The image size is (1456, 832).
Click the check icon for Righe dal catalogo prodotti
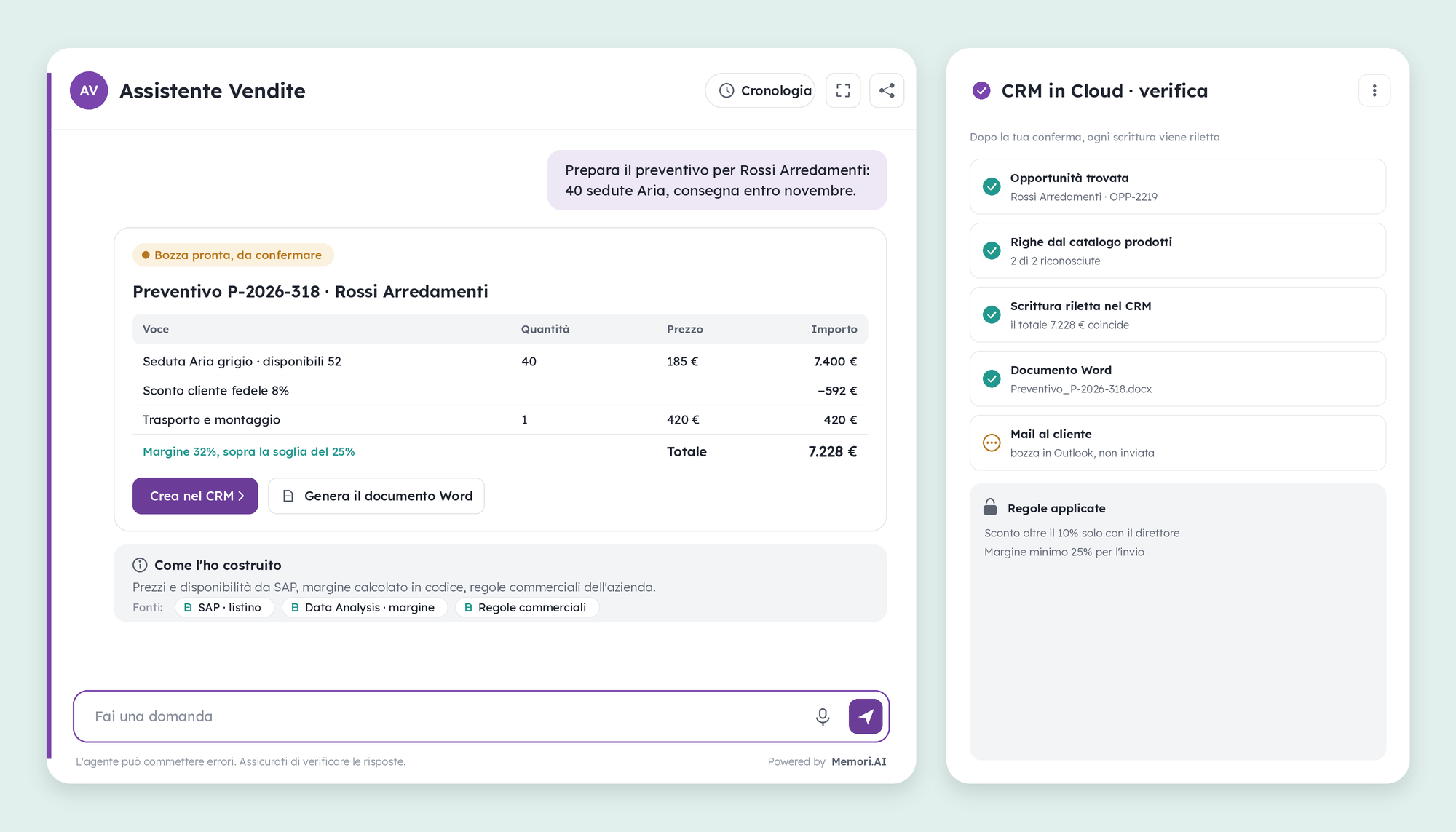(992, 250)
